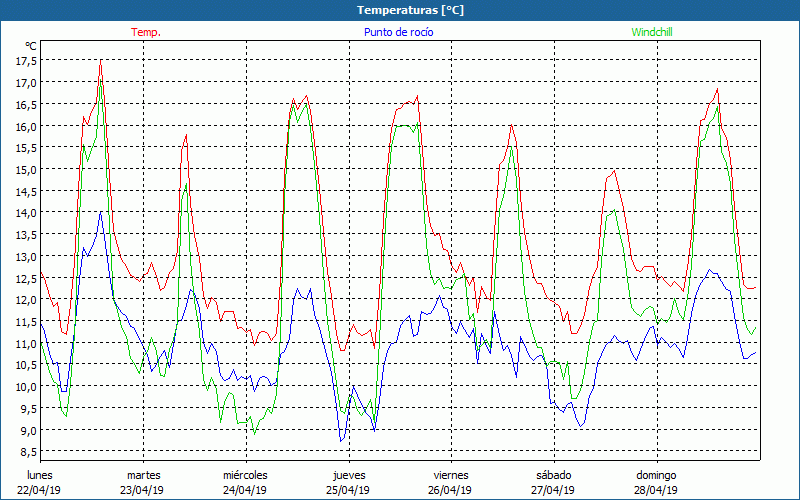Click the 13,5 y-axis value
The height and width of the screenshot is (500, 800).
tap(27, 235)
